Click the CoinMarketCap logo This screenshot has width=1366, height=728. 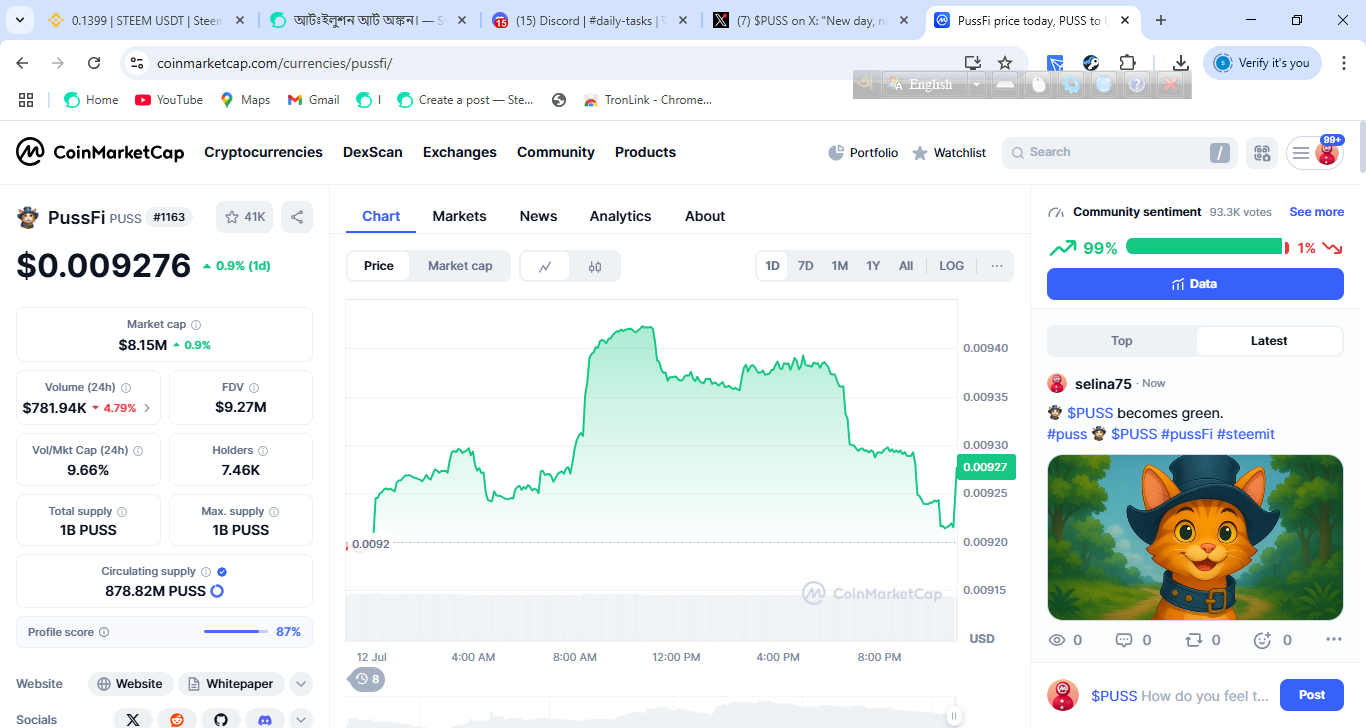100,152
